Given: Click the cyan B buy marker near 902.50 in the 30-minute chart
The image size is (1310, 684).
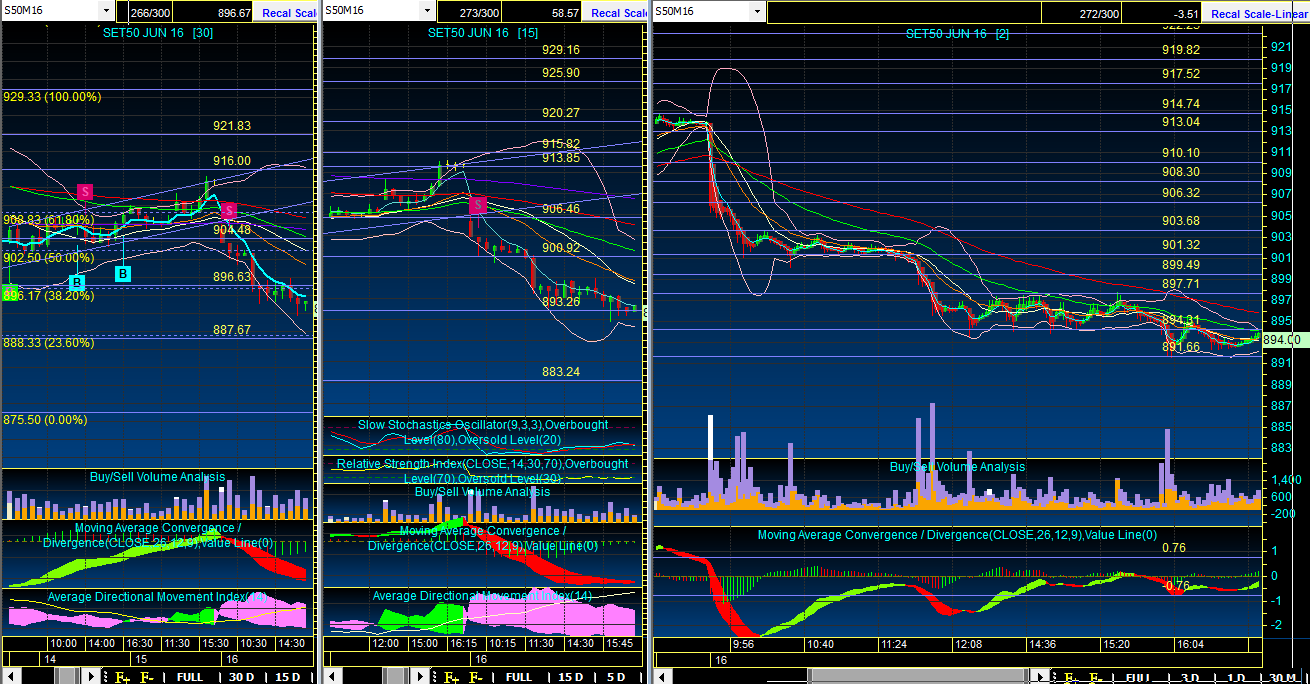Looking at the screenshot, I should 123,273.
